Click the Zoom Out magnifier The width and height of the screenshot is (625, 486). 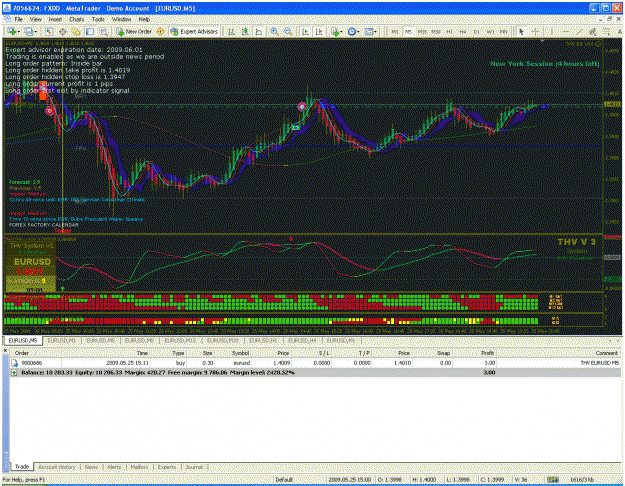click(x=288, y=31)
